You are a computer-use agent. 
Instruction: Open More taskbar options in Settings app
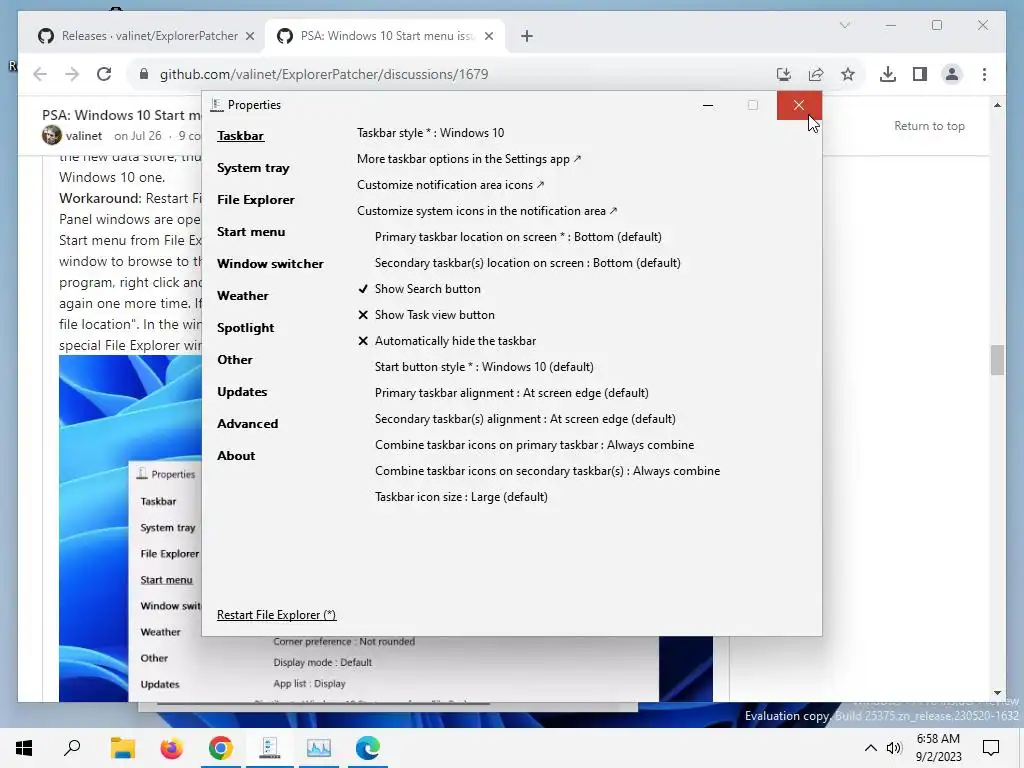468,159
